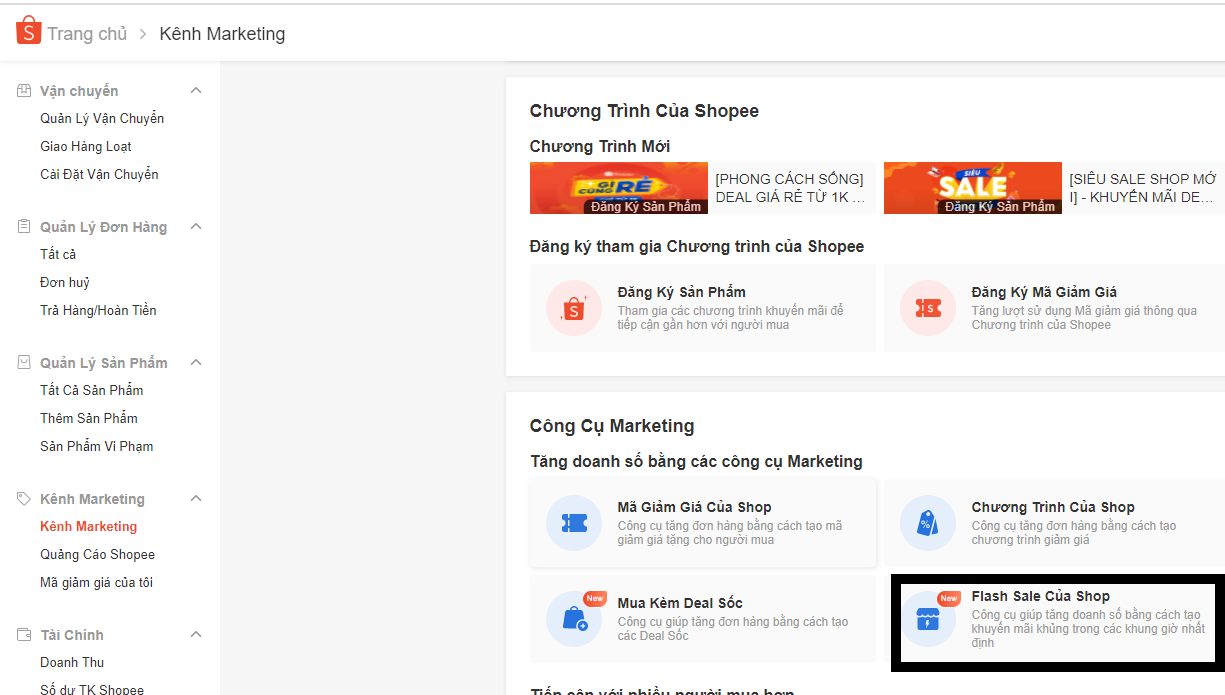The height and width of the screenshot is (695, 1225).
Task: Collapse the Quản Lý Đơn Hàng section
Action: pos(196,227)
